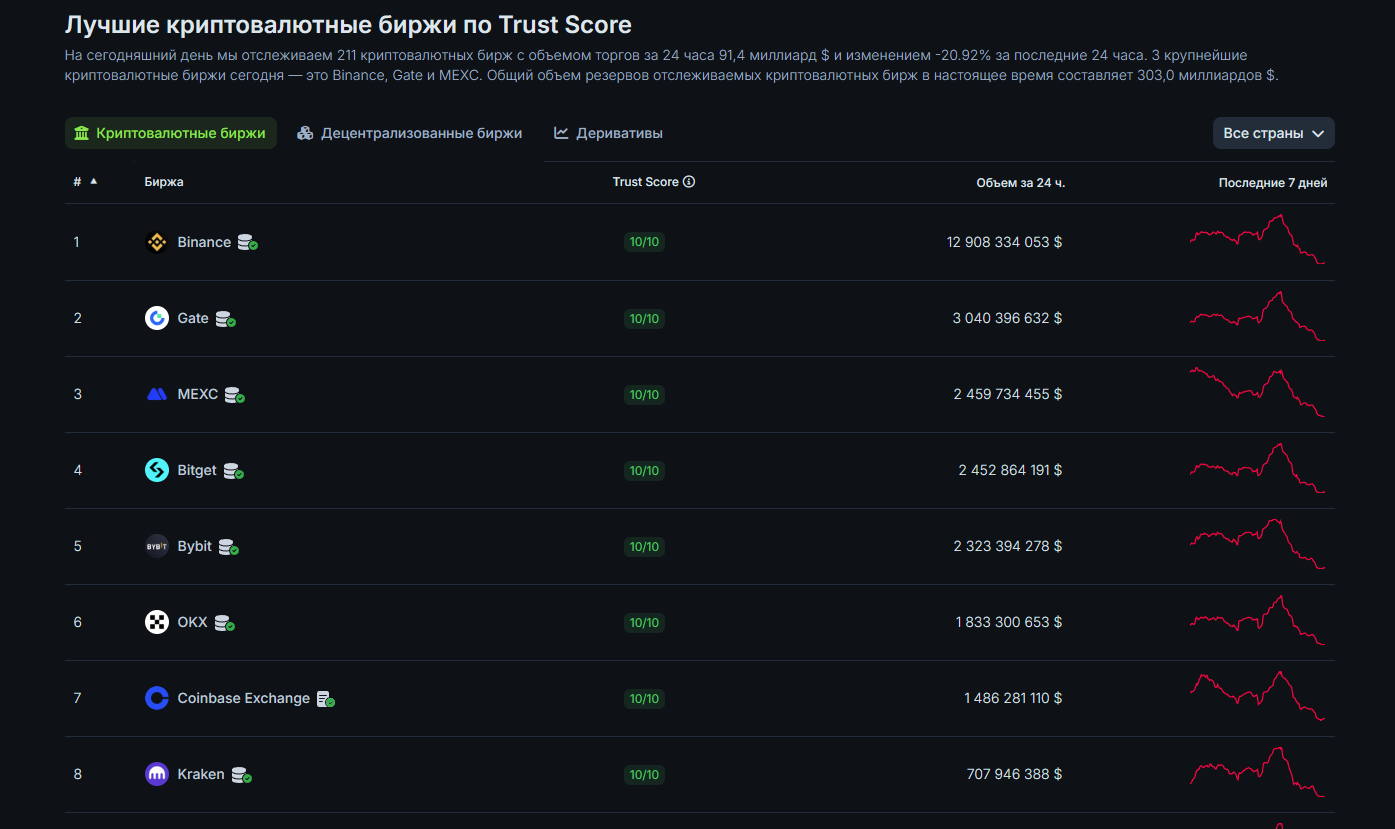Open the MEXC exchange link
The height and width of the screenshot is (829, 1395).
point(198,394)
